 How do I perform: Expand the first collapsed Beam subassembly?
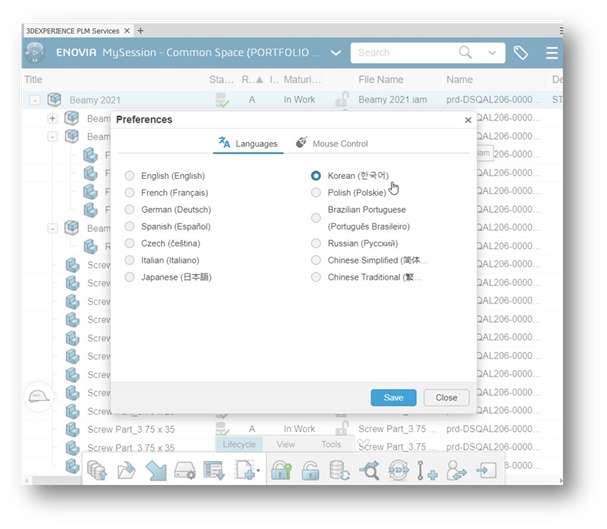coord(52,118)
